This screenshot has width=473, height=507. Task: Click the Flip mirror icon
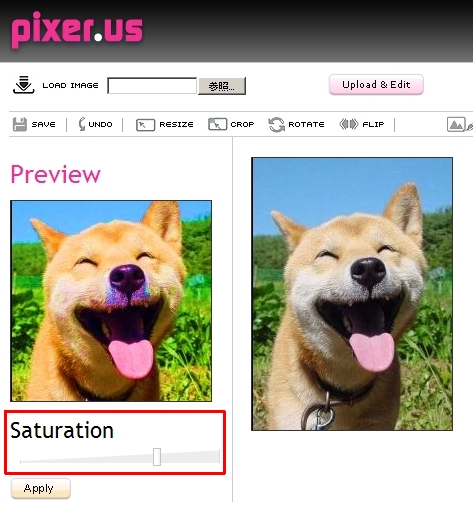349,124
